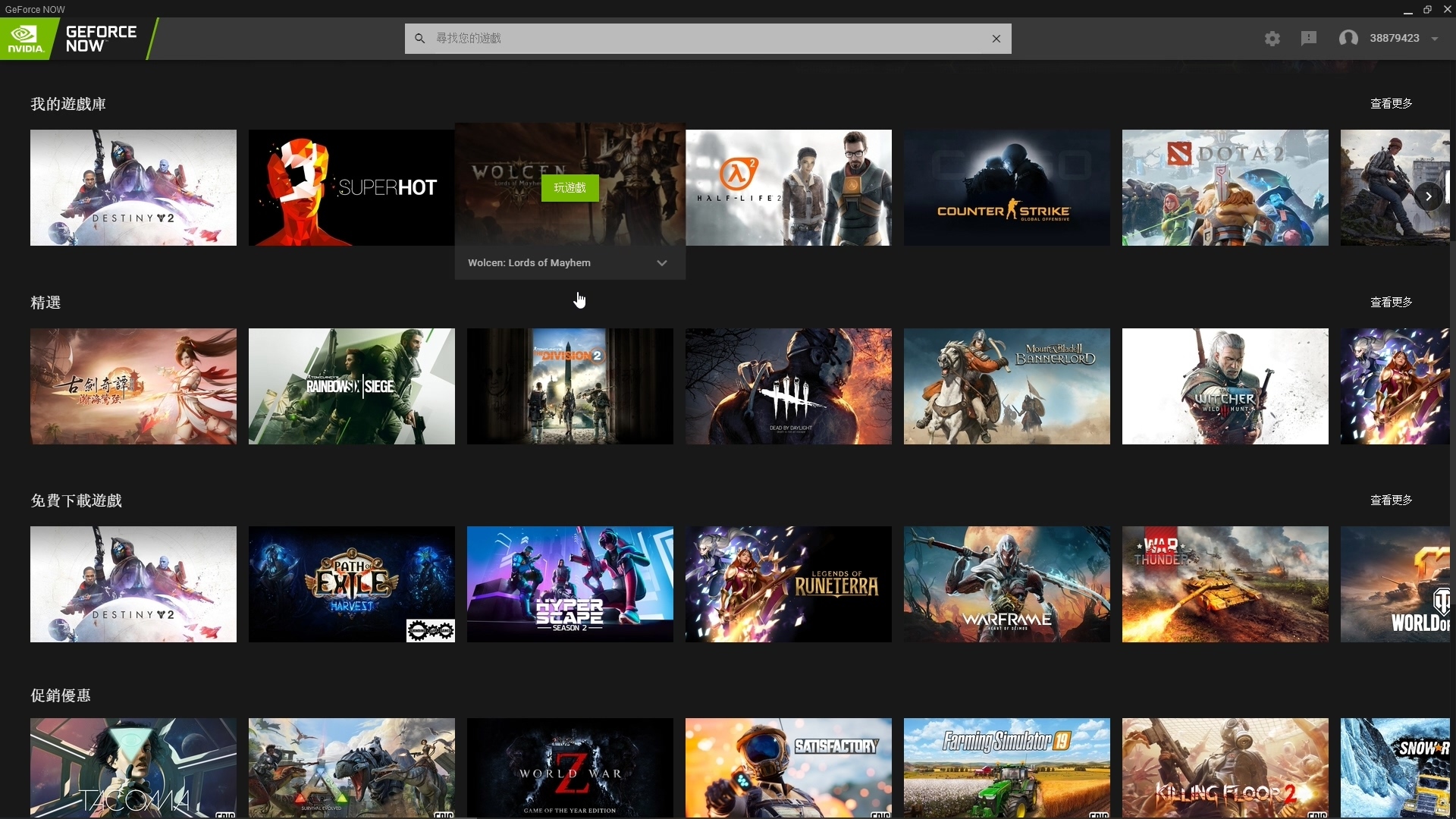
Task: Minimize the GeForce NOW window
Action: point(1407,10)
